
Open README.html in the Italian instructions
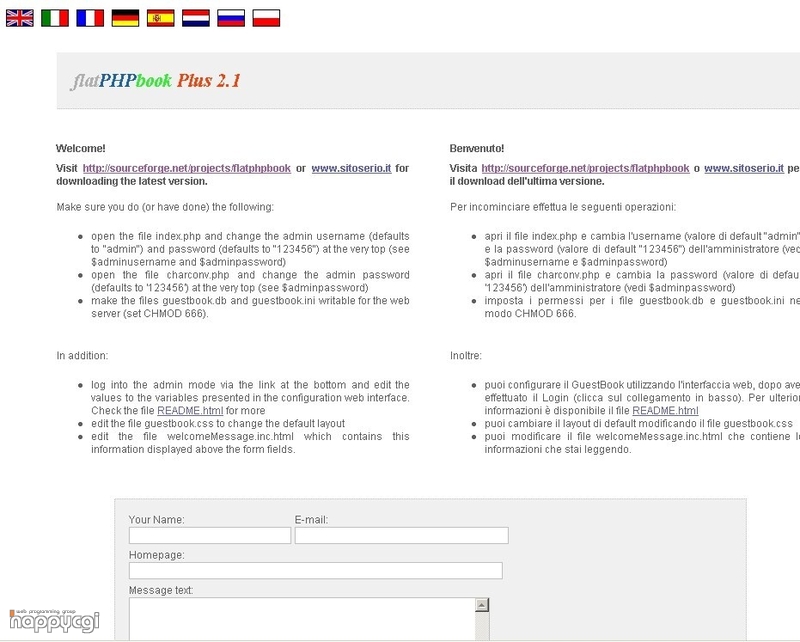click(x=665, y=411)
